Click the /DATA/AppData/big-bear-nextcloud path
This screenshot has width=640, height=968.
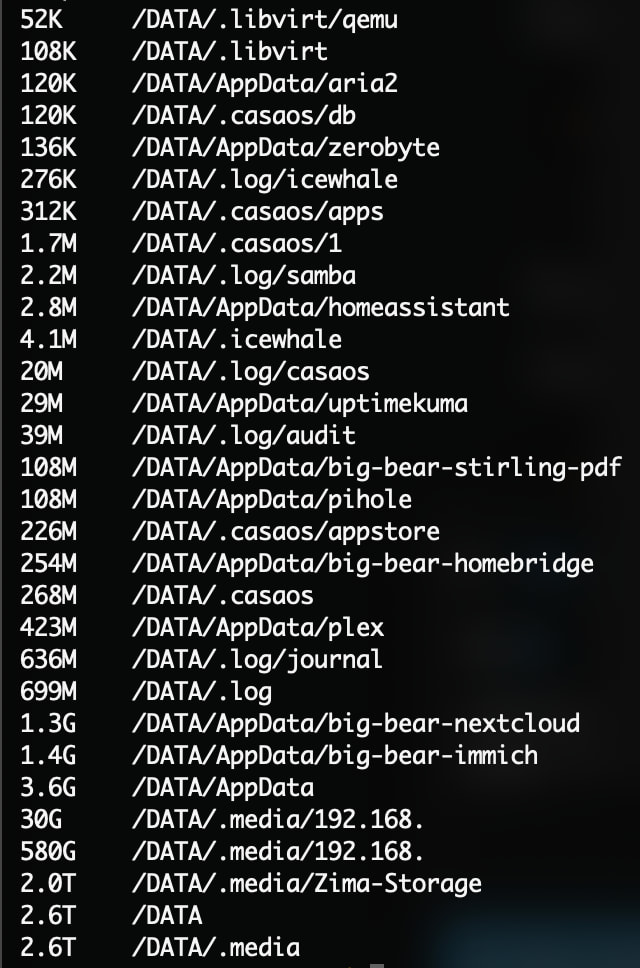tap(355, 723)
